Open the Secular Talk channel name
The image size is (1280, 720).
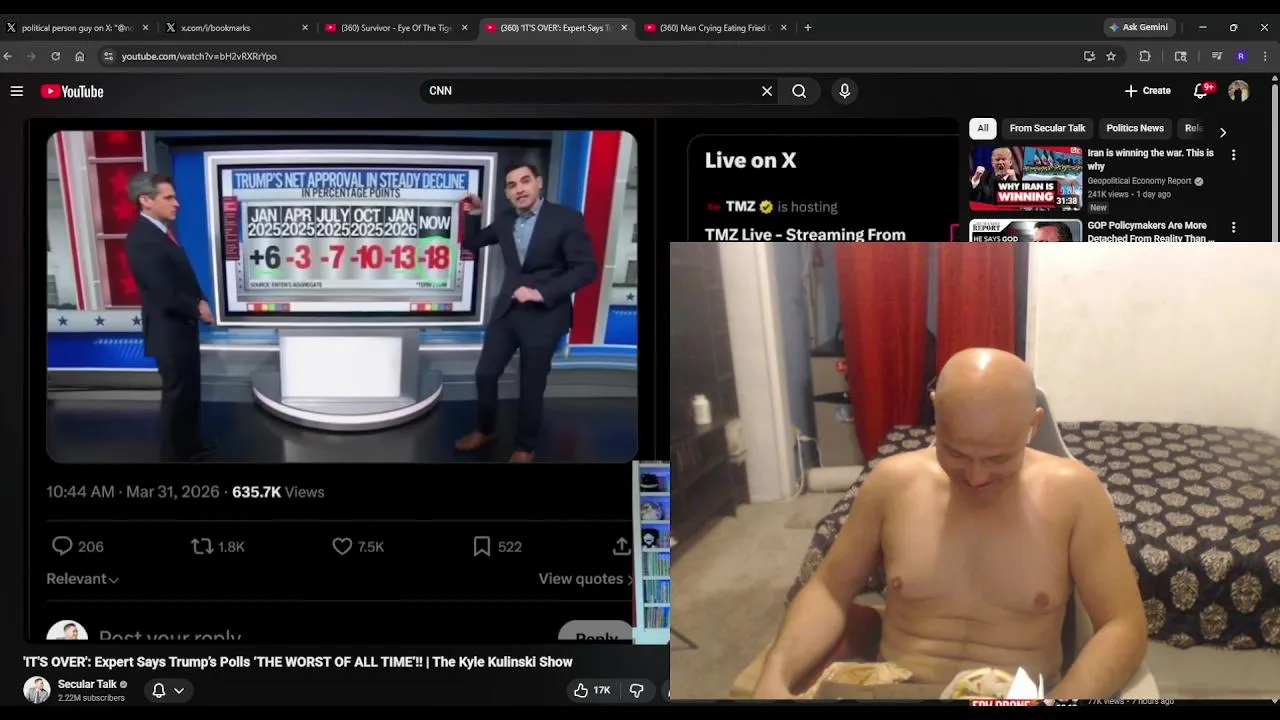pyautogui.click(x=87, y=684)
